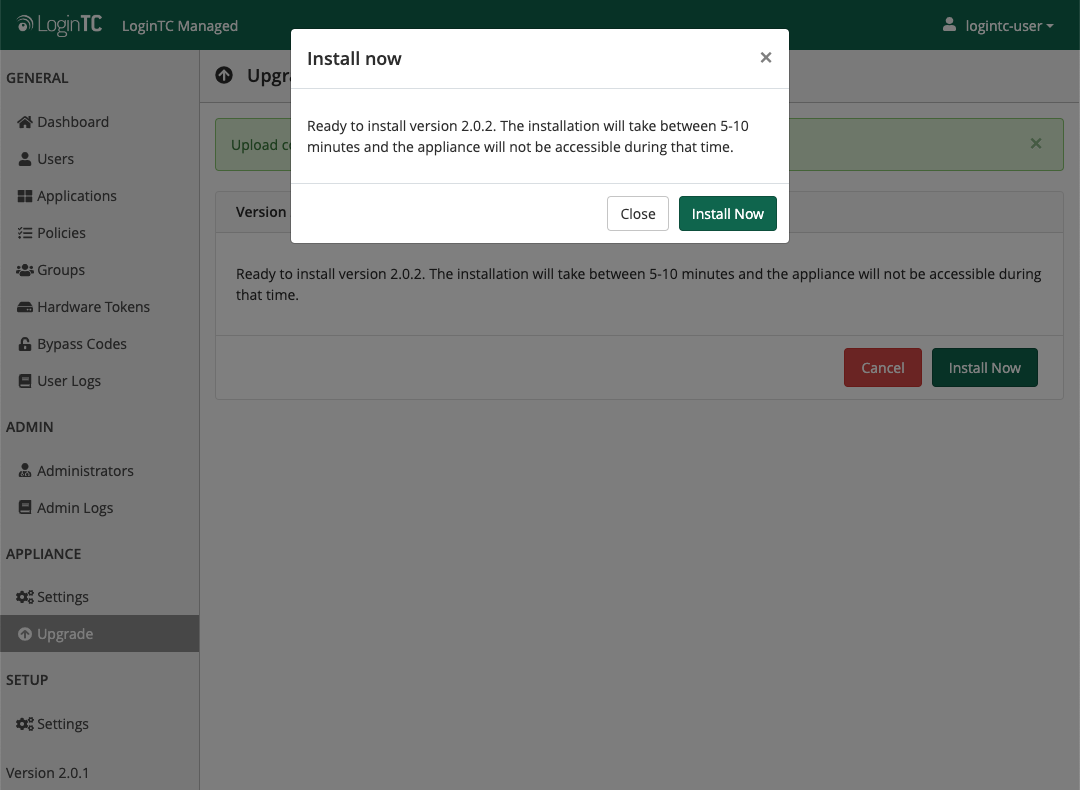This screenshot has width=1080, height=790.
Task: Click the Administrators icon in sidebar
Action: [25, 471]
